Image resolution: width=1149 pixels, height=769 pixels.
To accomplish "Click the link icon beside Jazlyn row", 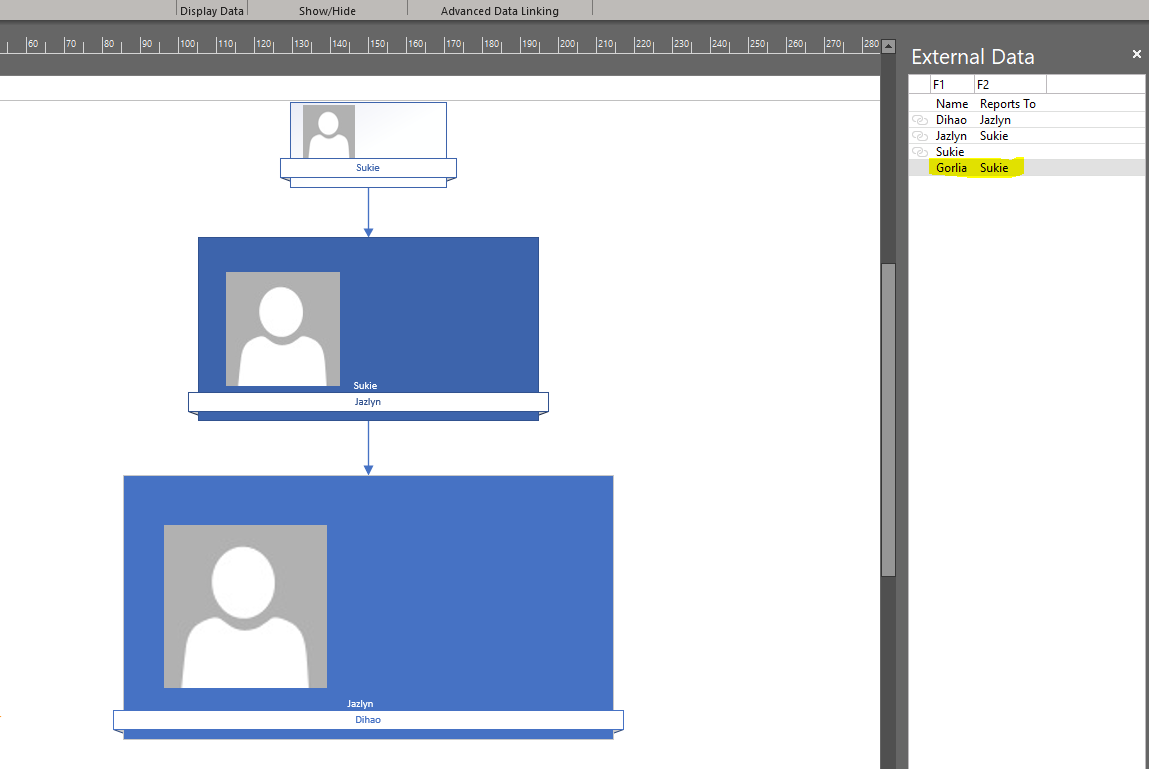I will 920,136.
